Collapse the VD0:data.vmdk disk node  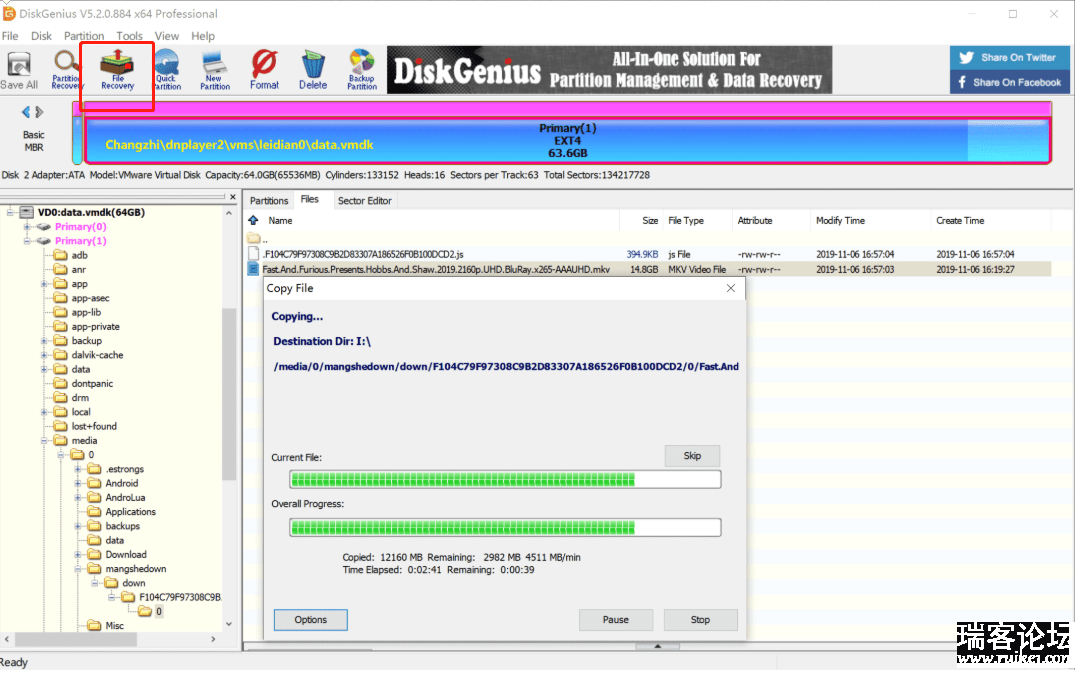click(x=10, y=212)
